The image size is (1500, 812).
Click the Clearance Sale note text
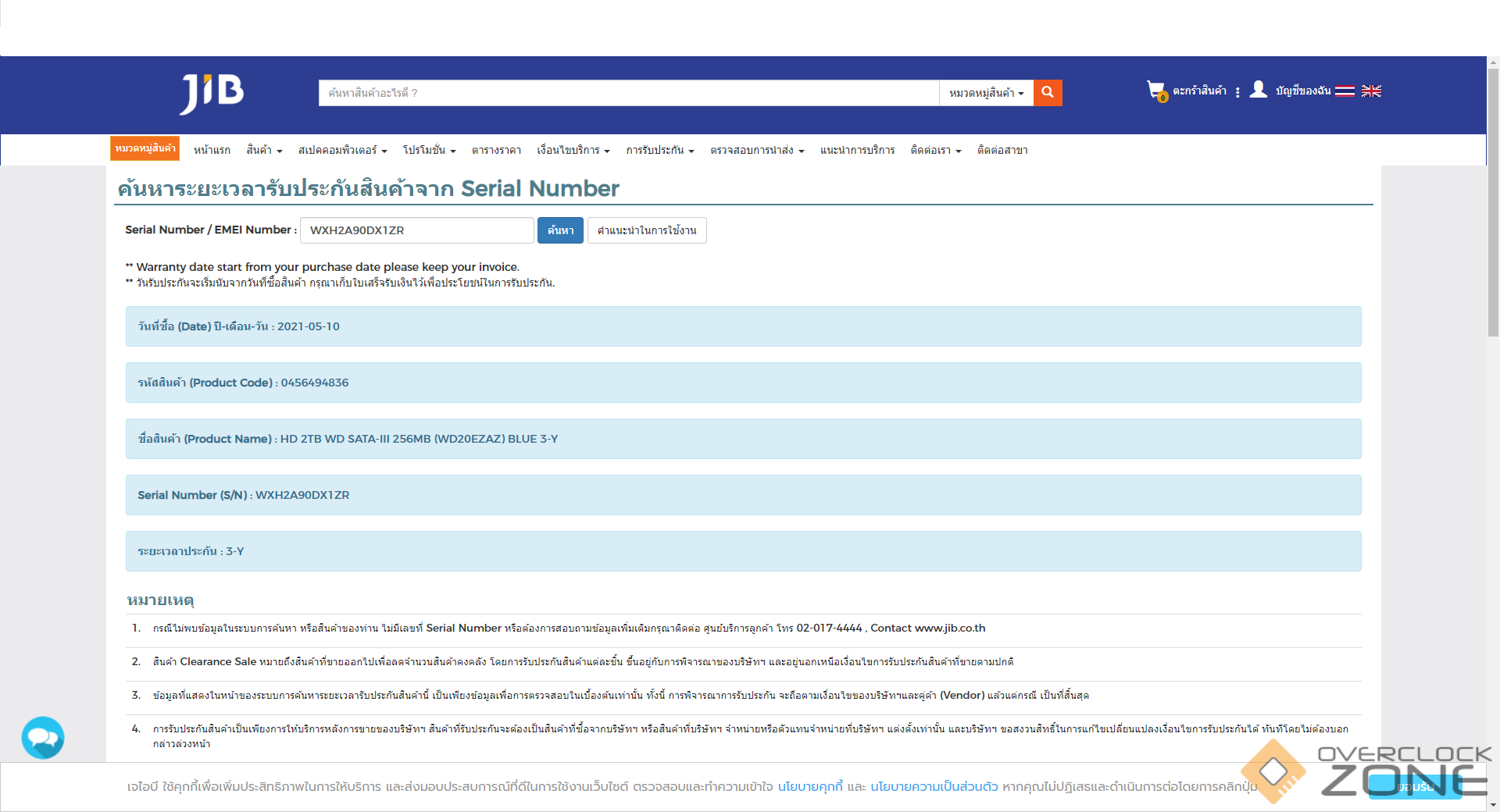583,661
